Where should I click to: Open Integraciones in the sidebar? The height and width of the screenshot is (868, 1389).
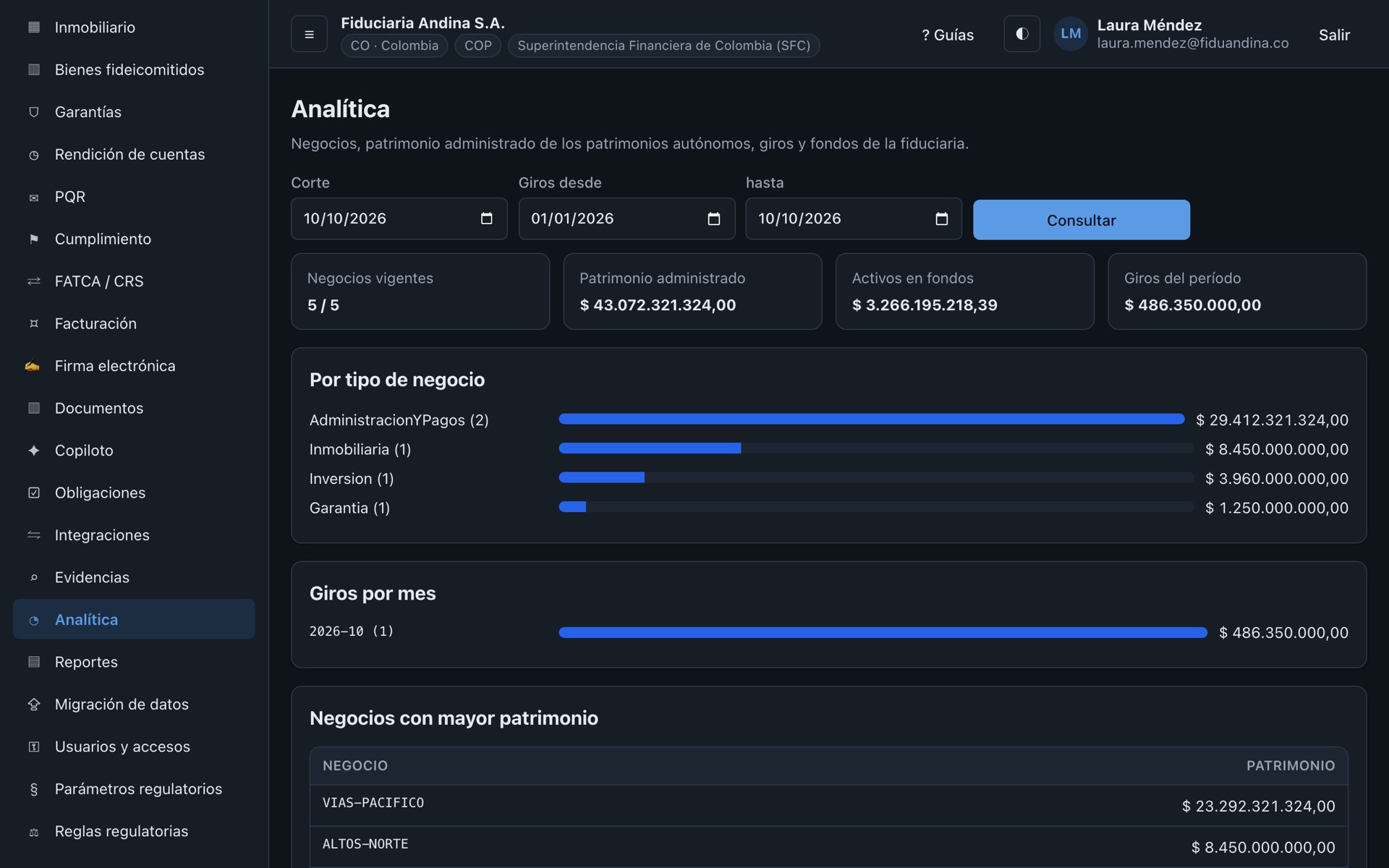(134, 535)
